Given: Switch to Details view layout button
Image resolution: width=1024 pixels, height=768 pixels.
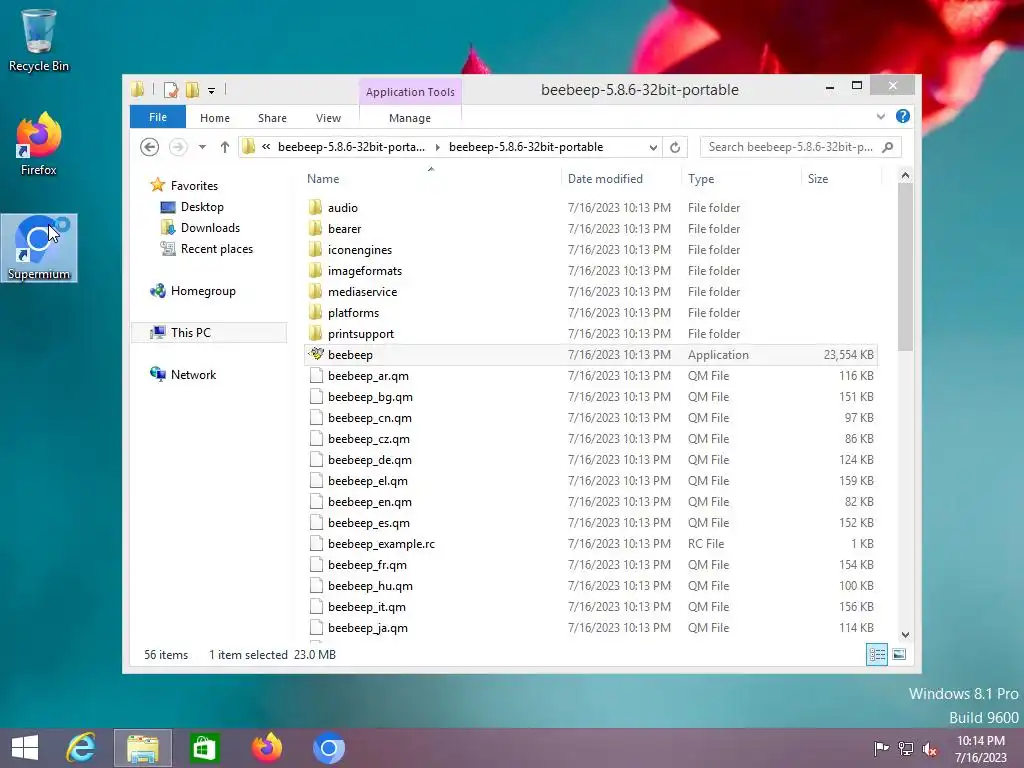Looking at the screenshot, I should pyautogui.click(x=876, y=654).
